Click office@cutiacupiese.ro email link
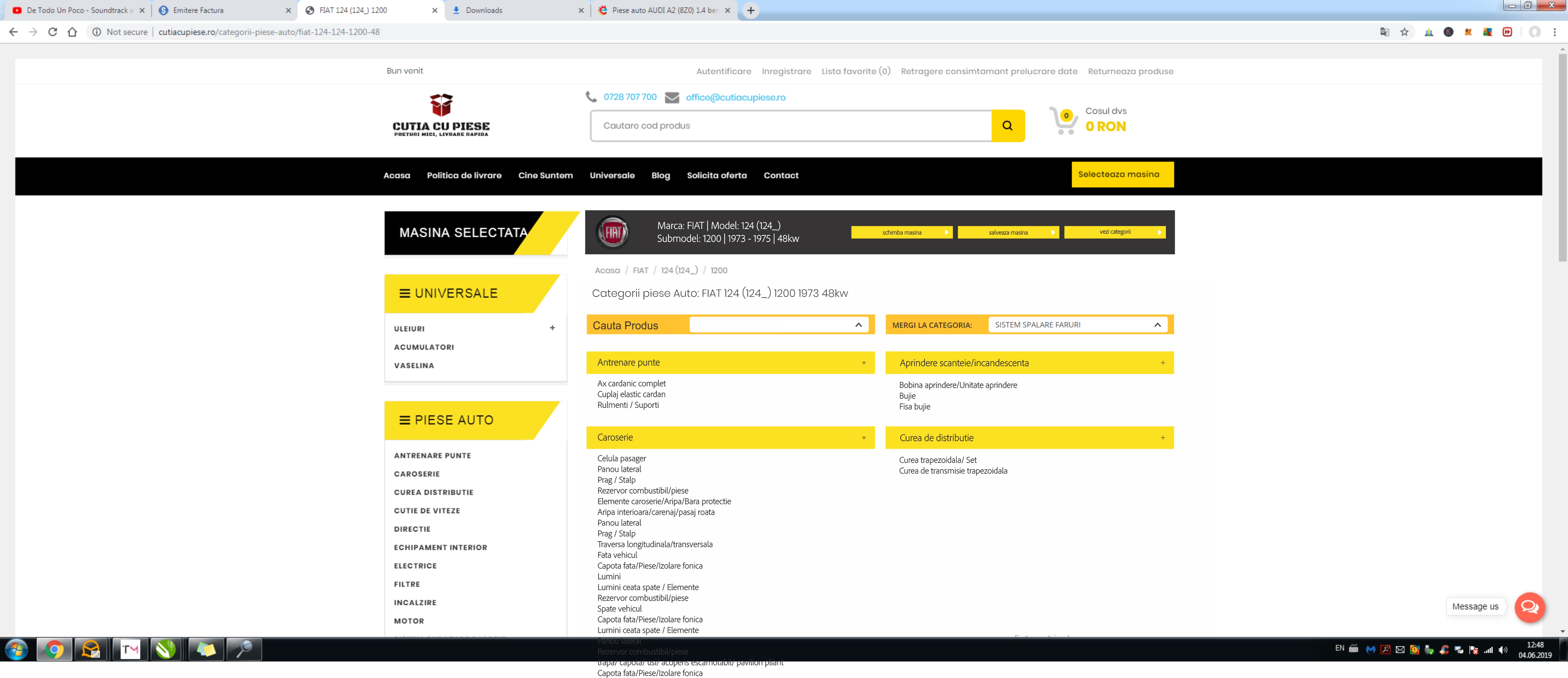The height and width of the screenshot is (678, 1568). point(735,97)
